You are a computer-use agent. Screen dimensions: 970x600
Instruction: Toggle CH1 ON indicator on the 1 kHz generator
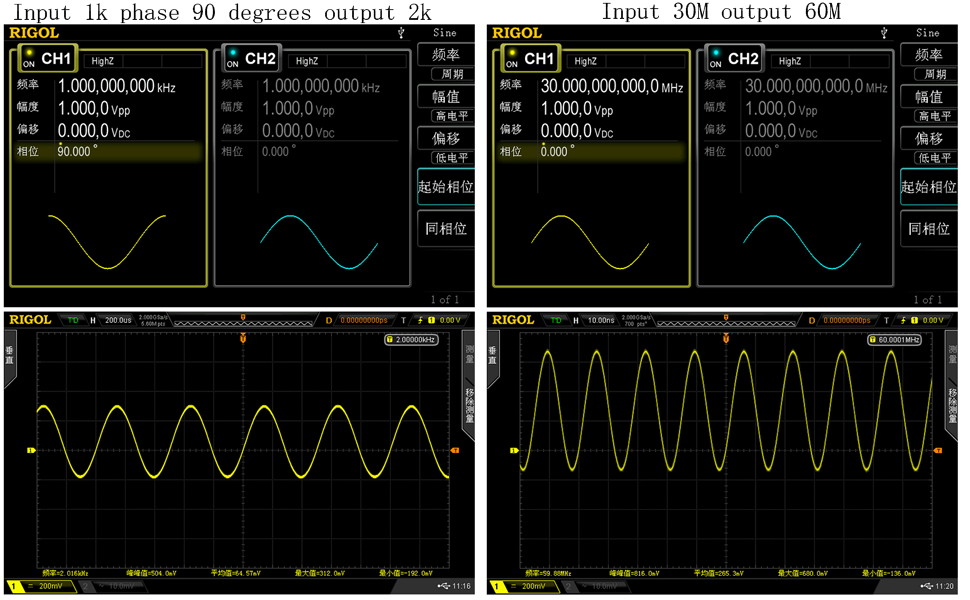(29, 59)
